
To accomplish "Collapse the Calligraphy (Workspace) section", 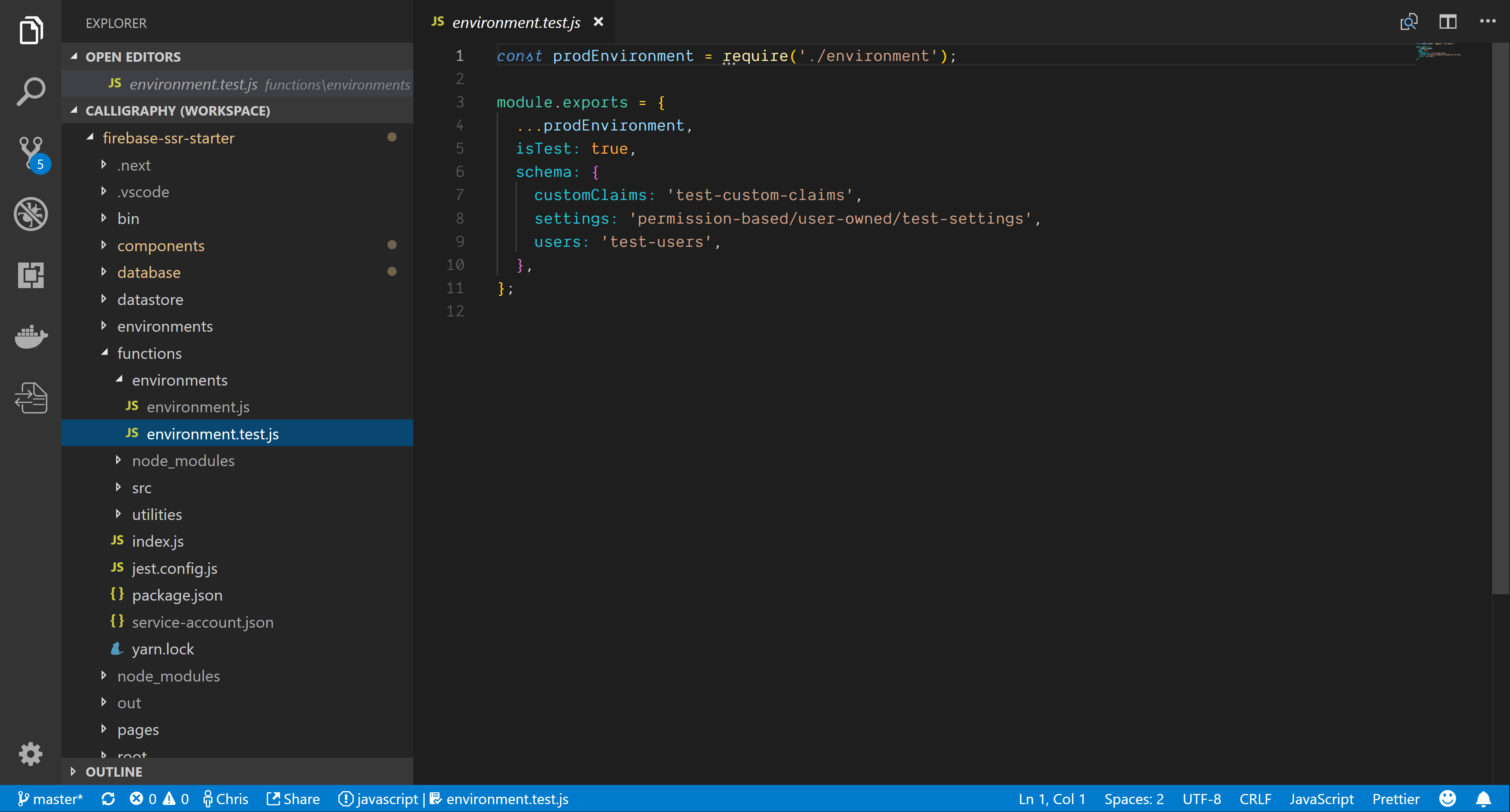I will pyautogui.click(x=237, y=111).
